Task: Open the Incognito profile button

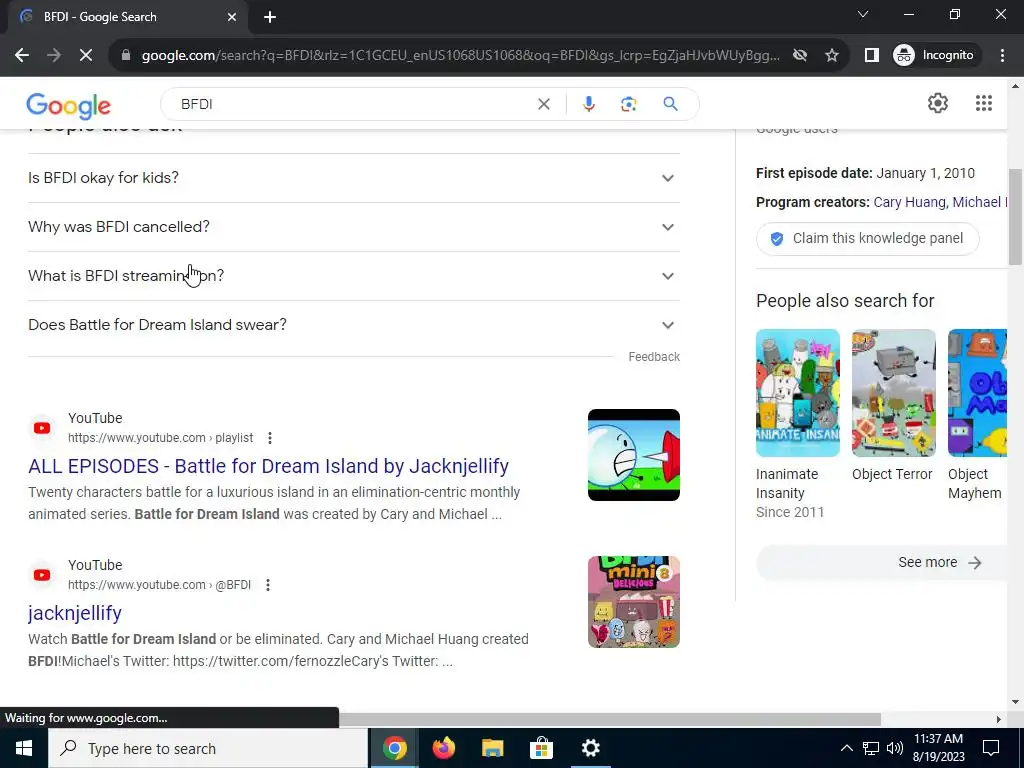Action: coord(934,56)
